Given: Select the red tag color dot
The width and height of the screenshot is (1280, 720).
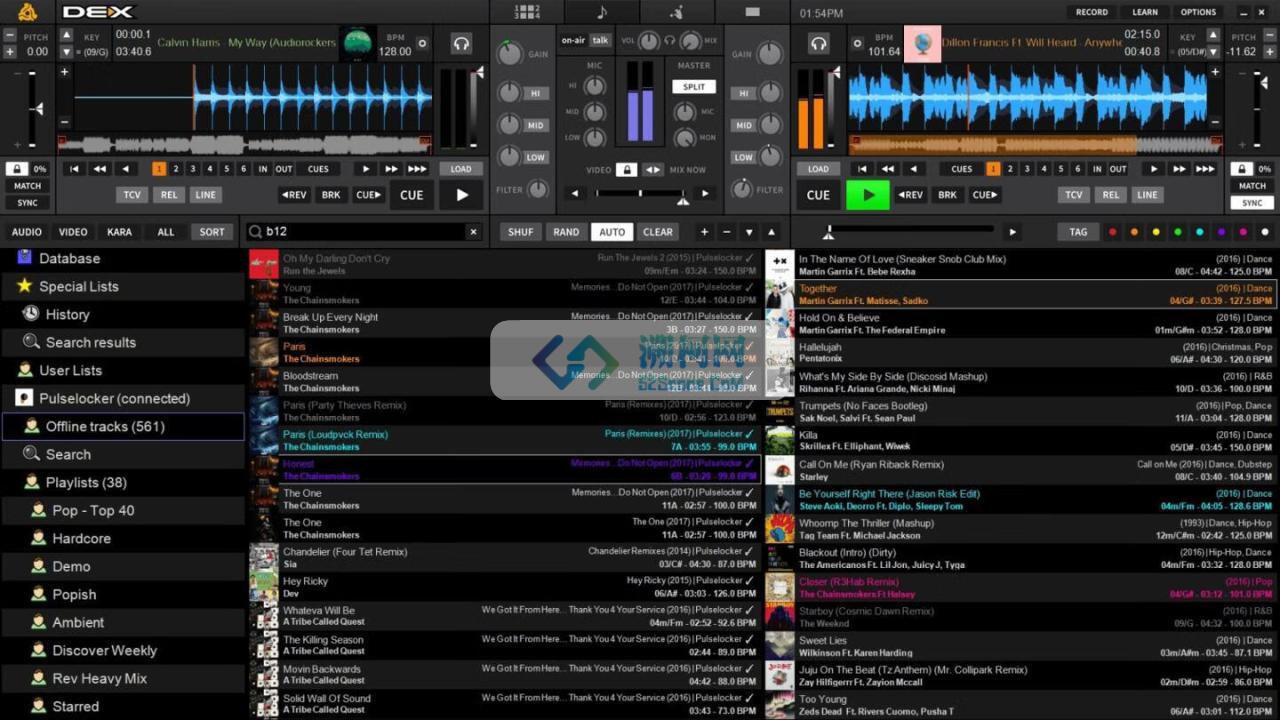Looking at the screenshot, I should [1112, 232].
